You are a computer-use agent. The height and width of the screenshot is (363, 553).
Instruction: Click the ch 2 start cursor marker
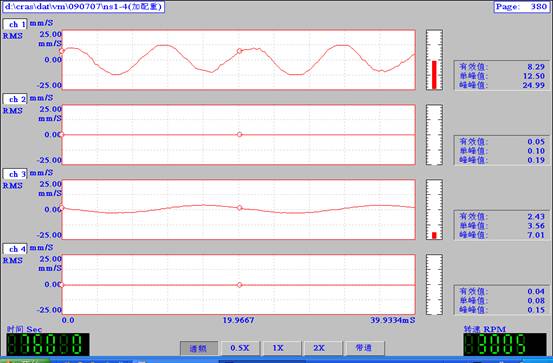tap(62, 134)
